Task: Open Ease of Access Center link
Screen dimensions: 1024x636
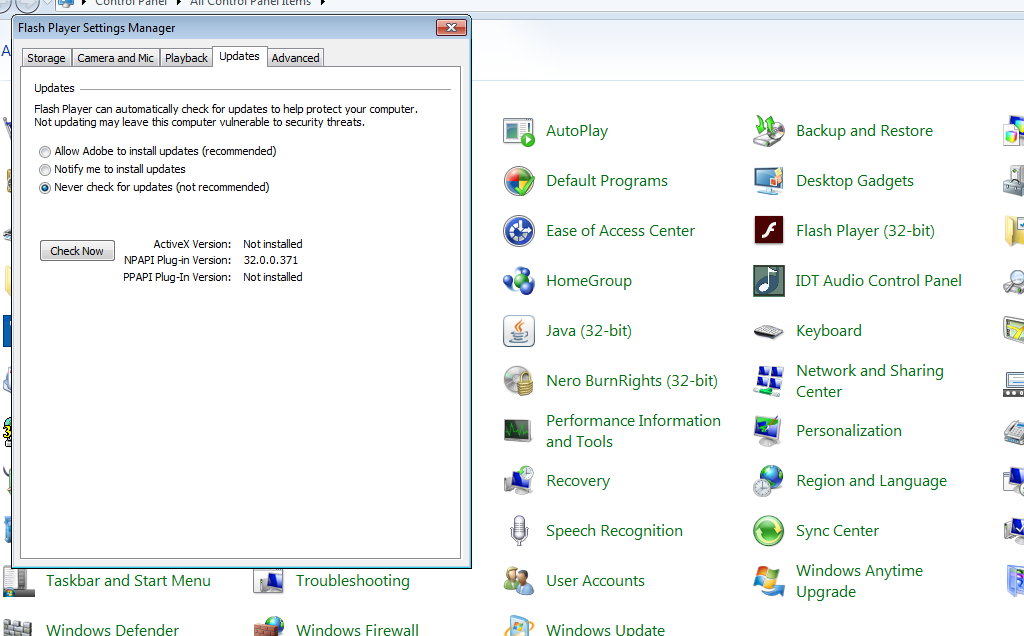Action: tap(620, 231)
